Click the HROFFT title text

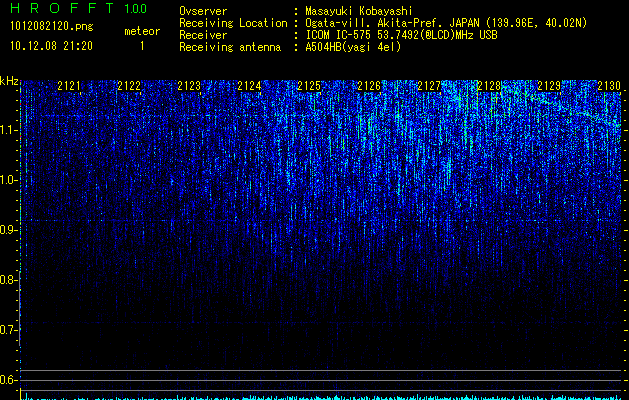click(x=62, y=8)
